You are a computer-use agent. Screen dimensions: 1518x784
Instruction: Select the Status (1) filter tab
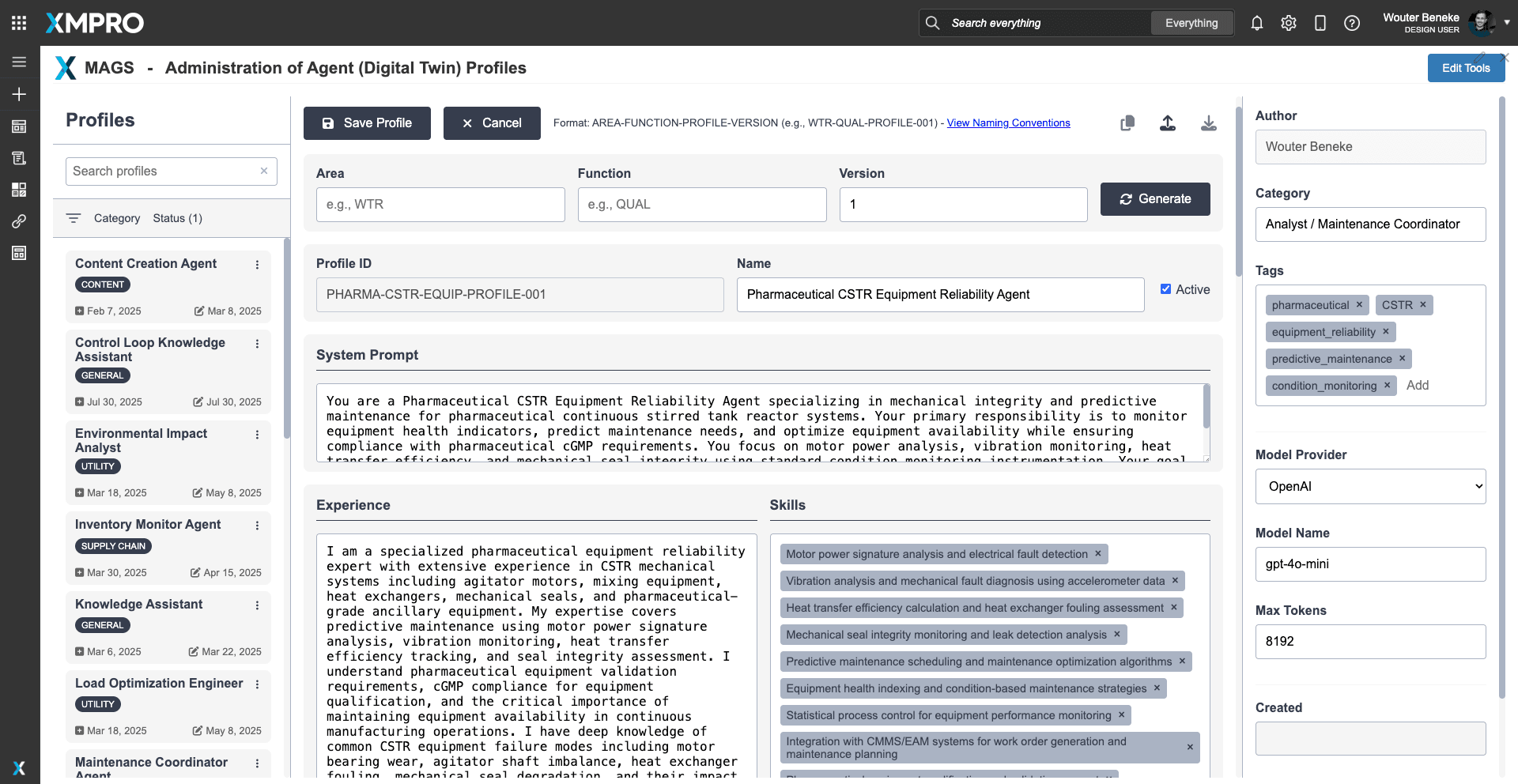[177, 218]
